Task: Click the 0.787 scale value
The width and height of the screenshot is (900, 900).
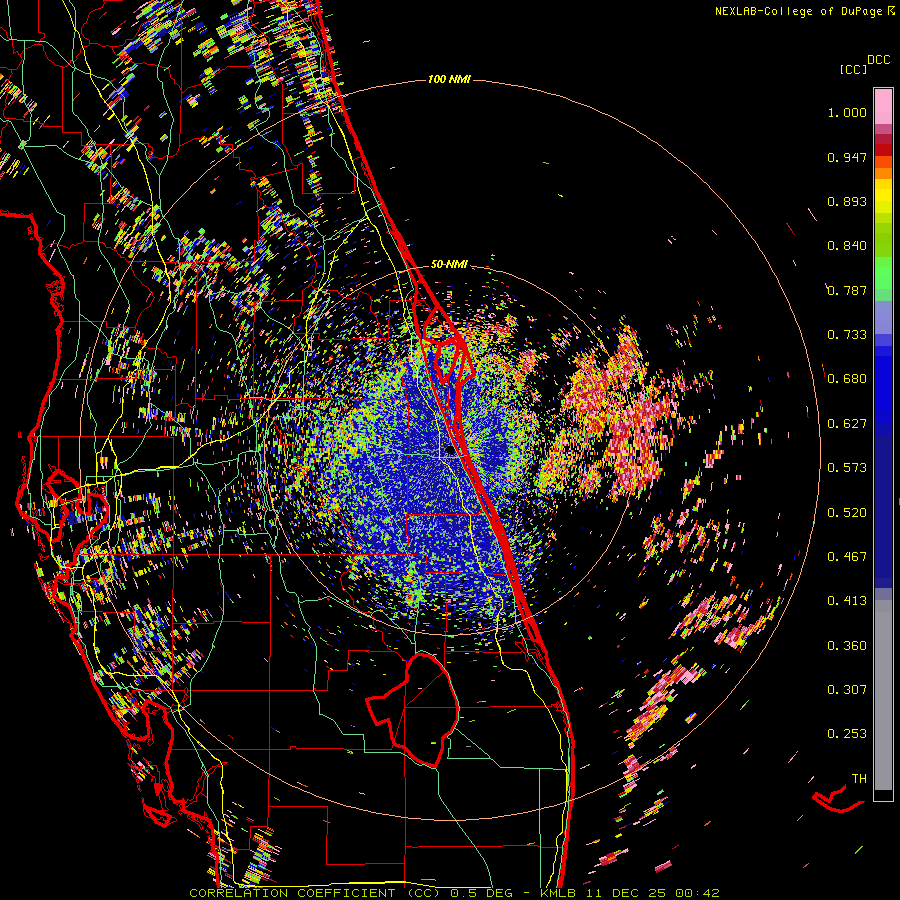Action: [x=847, y=290]
